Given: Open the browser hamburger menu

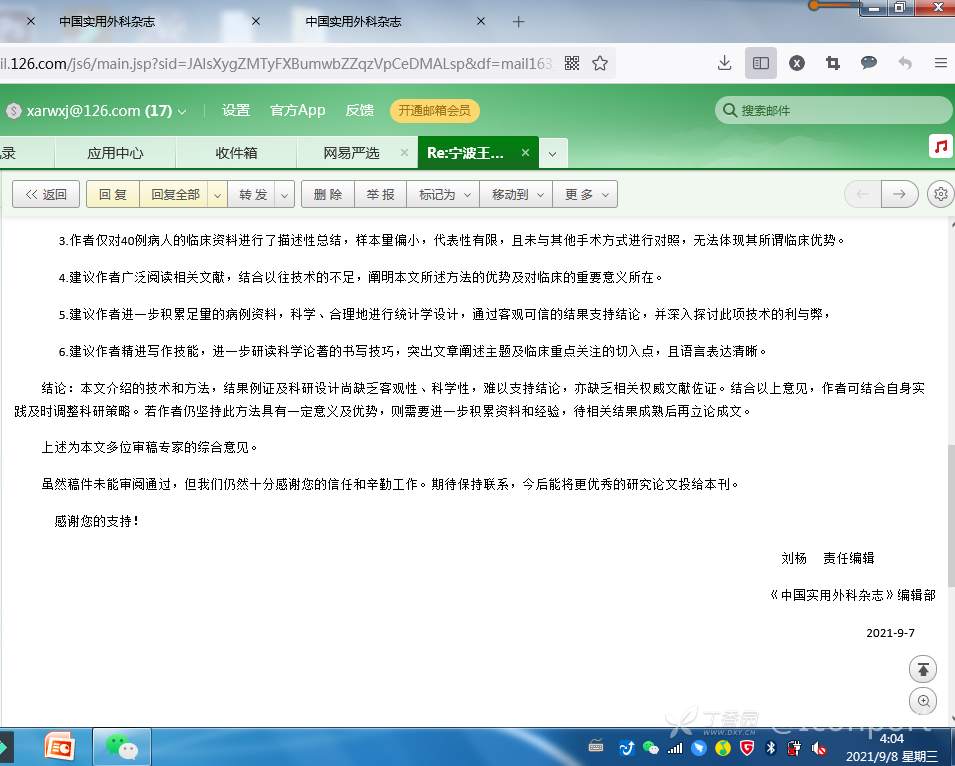Looking at the screenshot, I should click(940, 63).
